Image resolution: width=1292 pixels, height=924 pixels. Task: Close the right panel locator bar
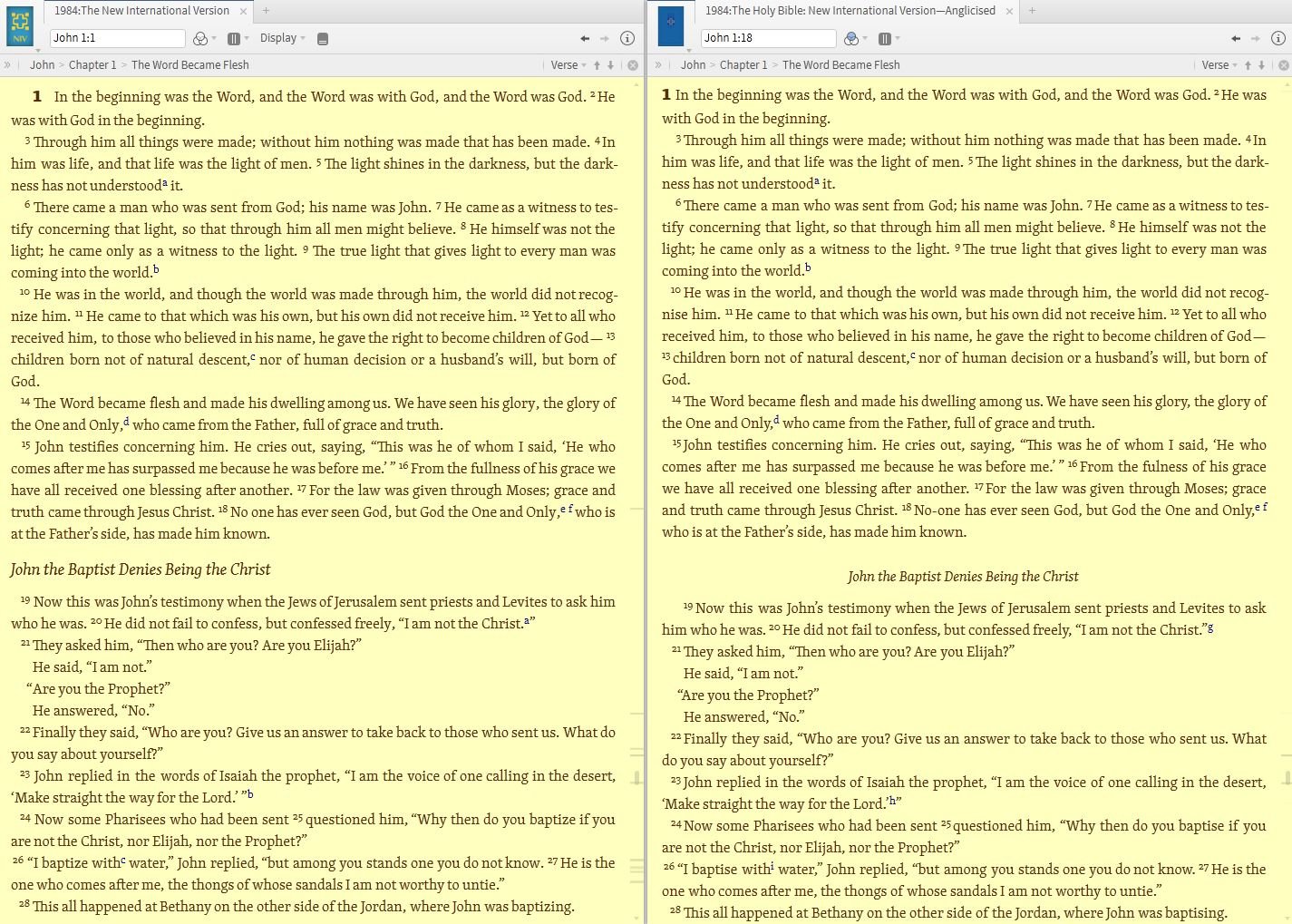[1284, 65]
